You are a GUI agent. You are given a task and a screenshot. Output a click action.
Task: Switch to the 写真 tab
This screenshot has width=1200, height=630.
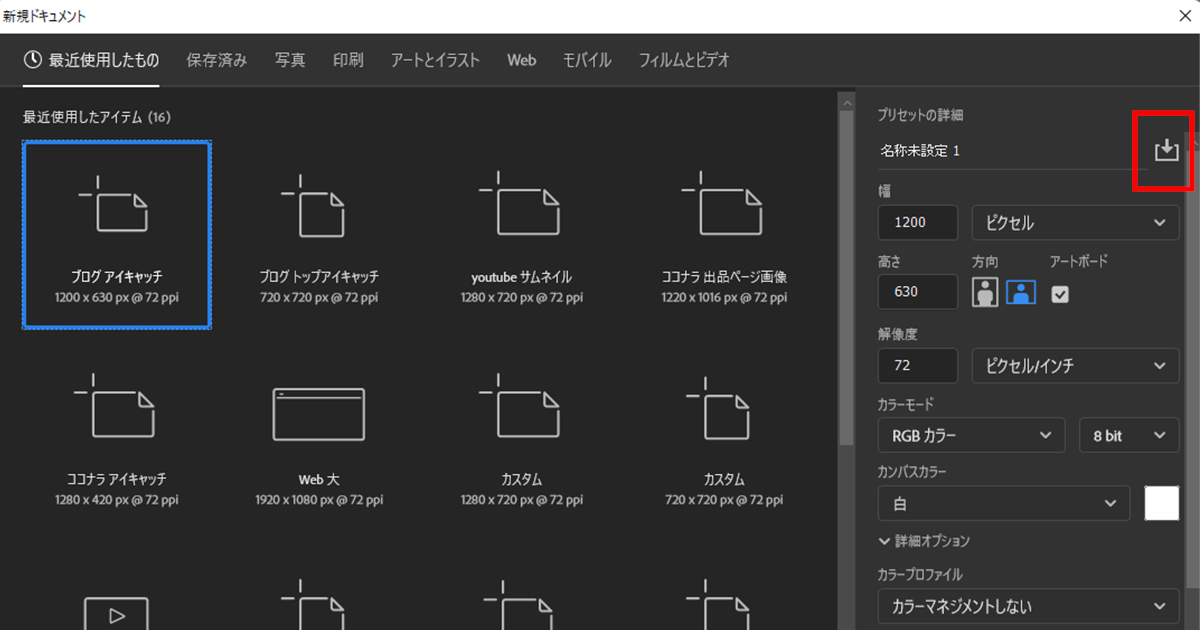point(290,60)
